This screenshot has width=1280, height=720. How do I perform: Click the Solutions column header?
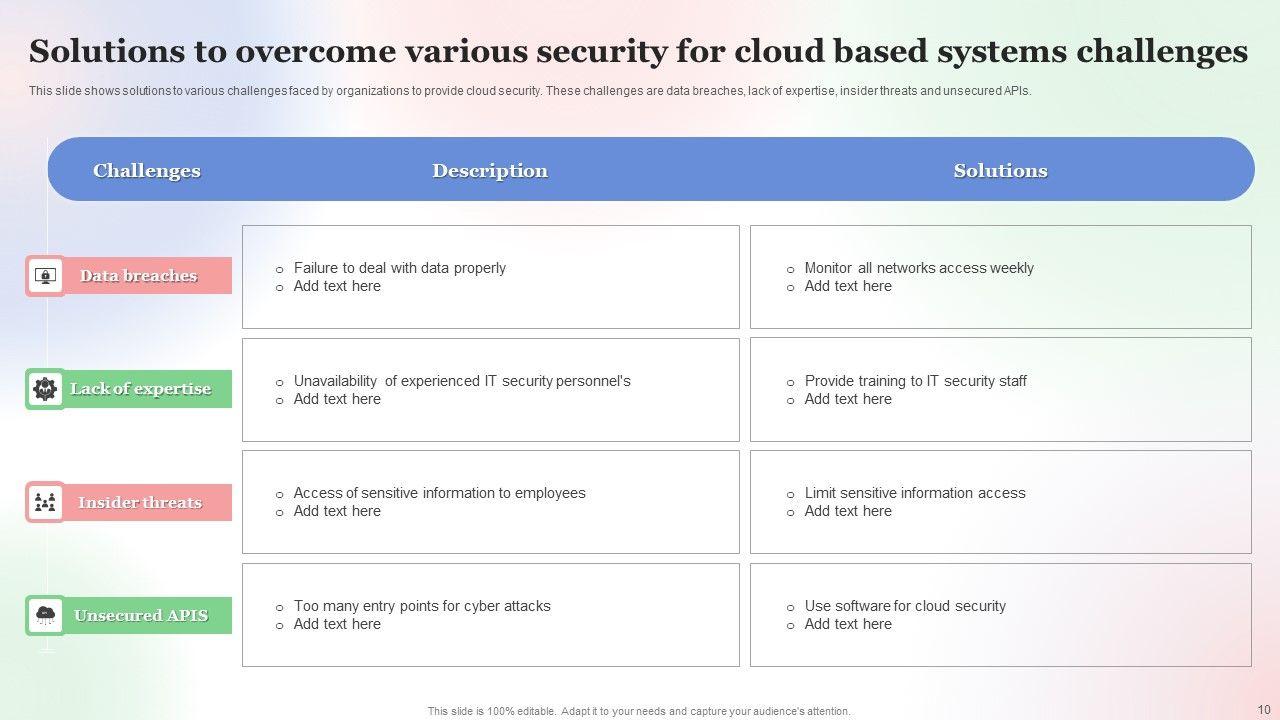[x=1001, y=171]
